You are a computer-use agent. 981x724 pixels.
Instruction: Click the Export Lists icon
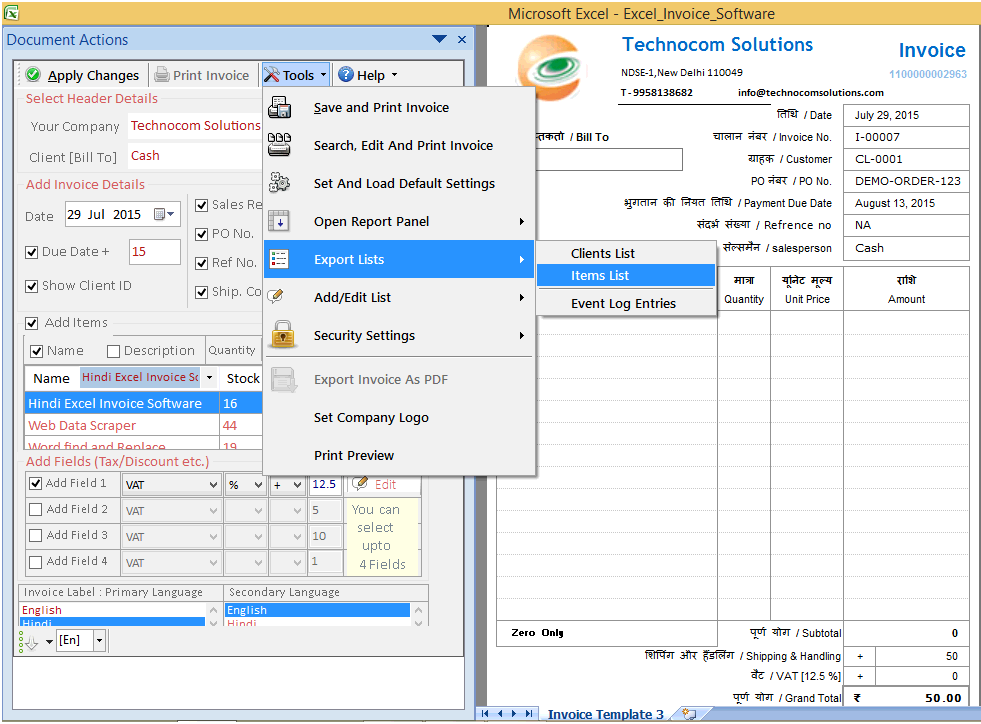pos(278,259)
